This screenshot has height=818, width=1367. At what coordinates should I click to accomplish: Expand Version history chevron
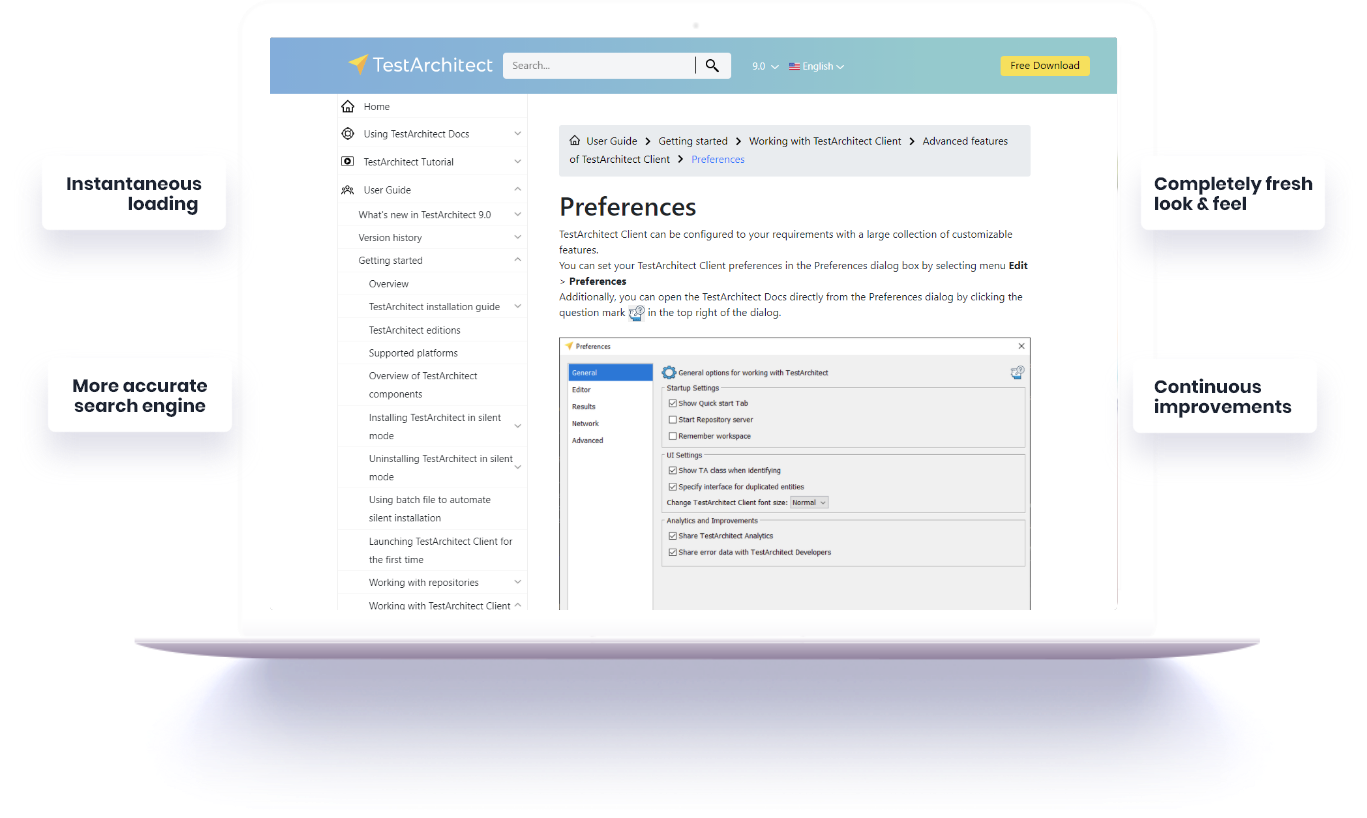point(517,237)
